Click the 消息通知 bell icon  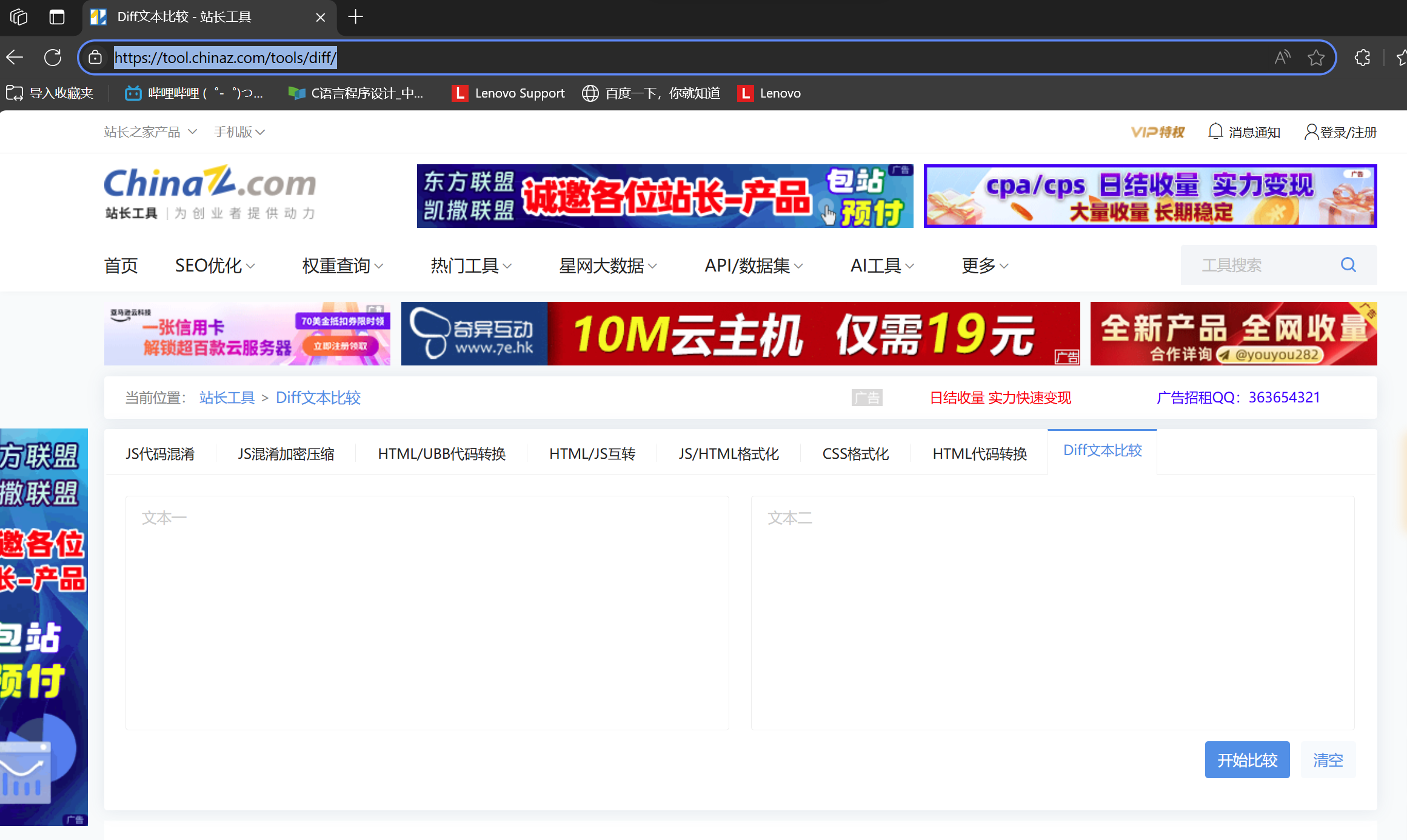tap(1215, 132)
